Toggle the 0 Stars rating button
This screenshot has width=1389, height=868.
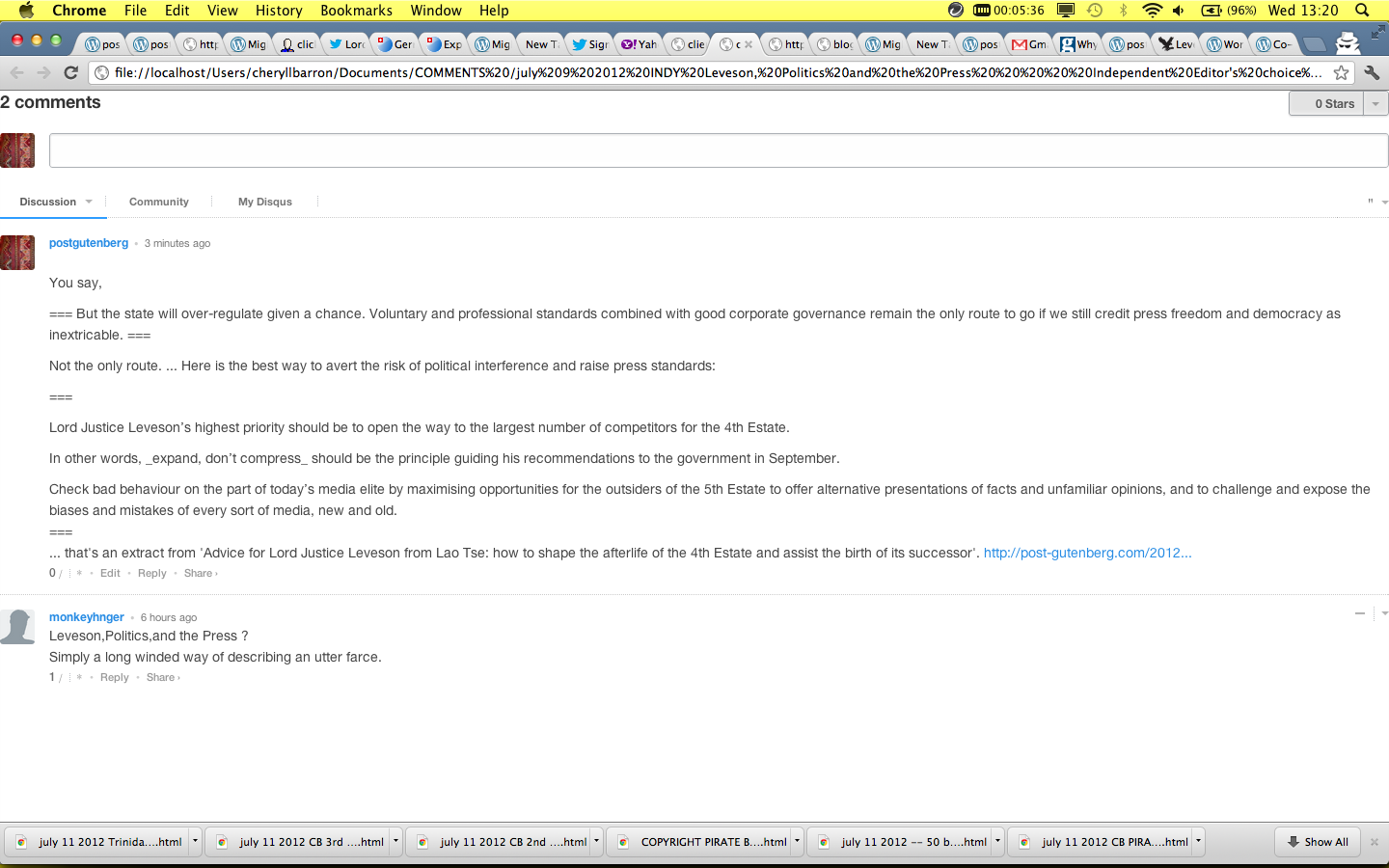pos(1326,103)
